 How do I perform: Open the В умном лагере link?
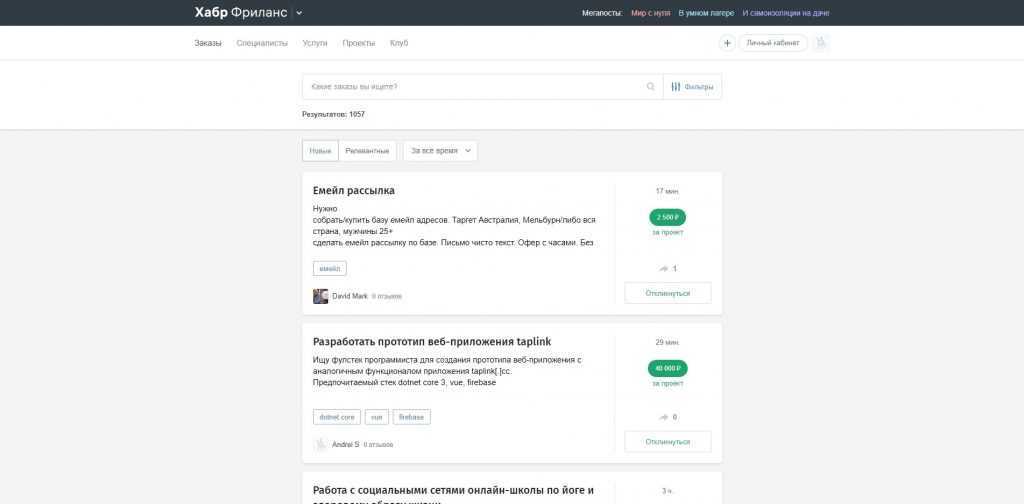706,13
